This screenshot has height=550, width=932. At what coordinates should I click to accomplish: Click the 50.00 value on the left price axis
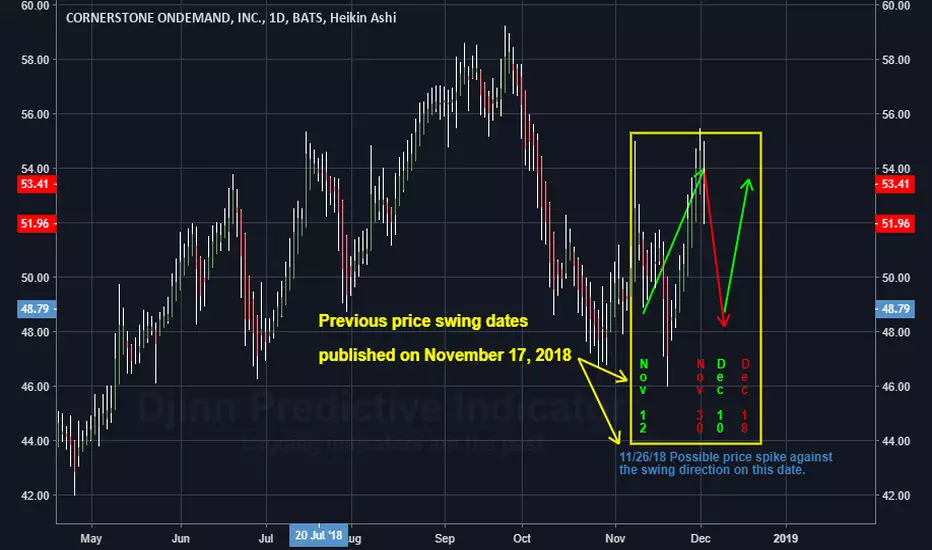click(x=35, y=278)
